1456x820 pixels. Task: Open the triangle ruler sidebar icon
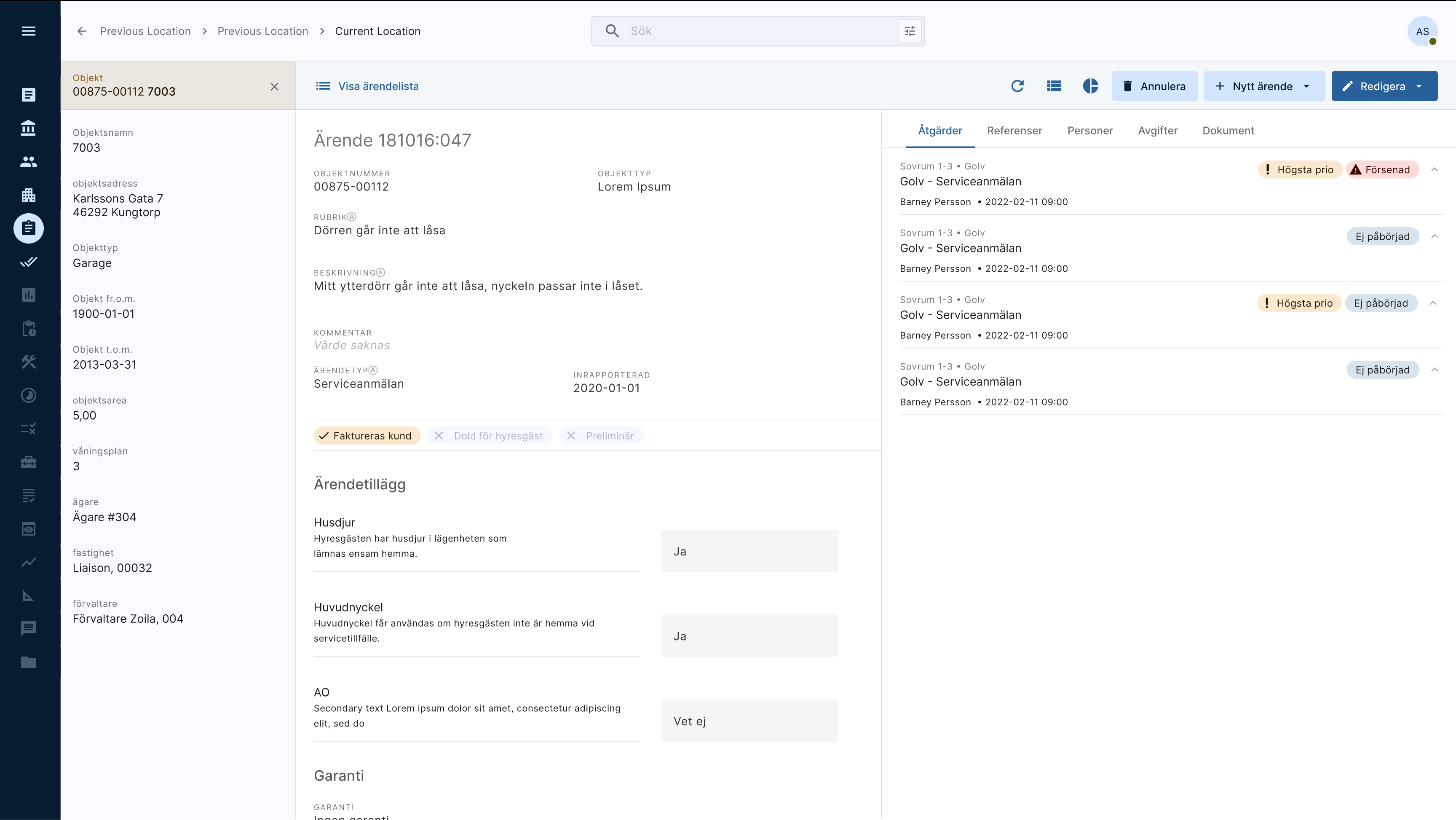pos(28,595)
